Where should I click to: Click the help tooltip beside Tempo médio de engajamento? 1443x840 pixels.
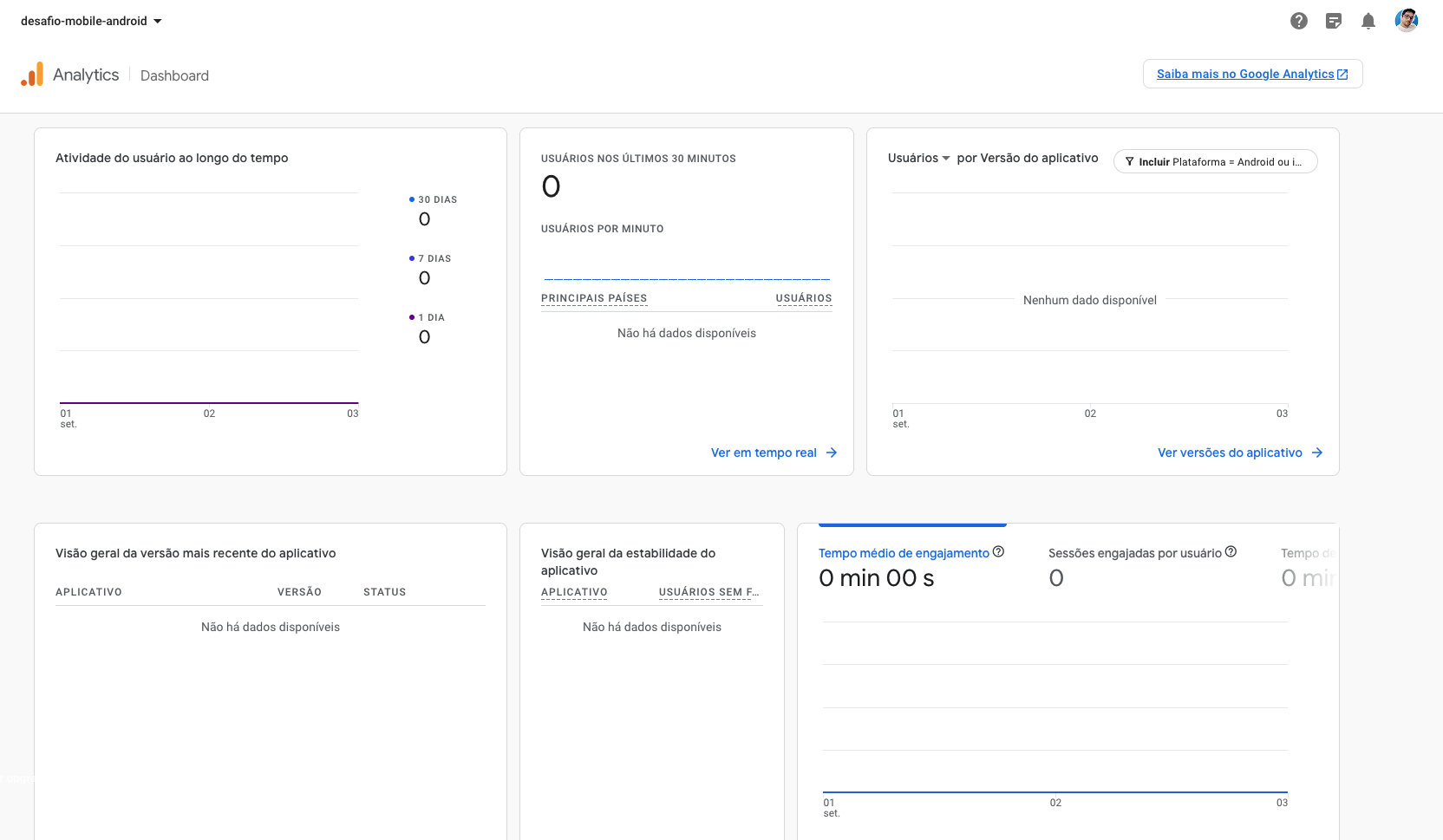pos(1000,551)
